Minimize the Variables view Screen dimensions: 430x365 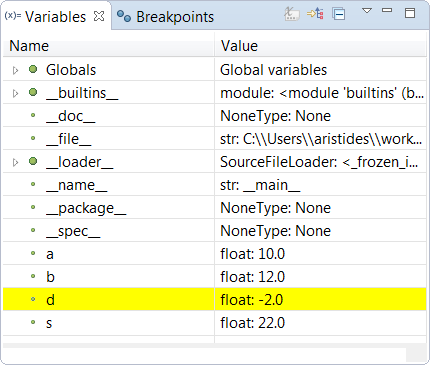(387, 10)
